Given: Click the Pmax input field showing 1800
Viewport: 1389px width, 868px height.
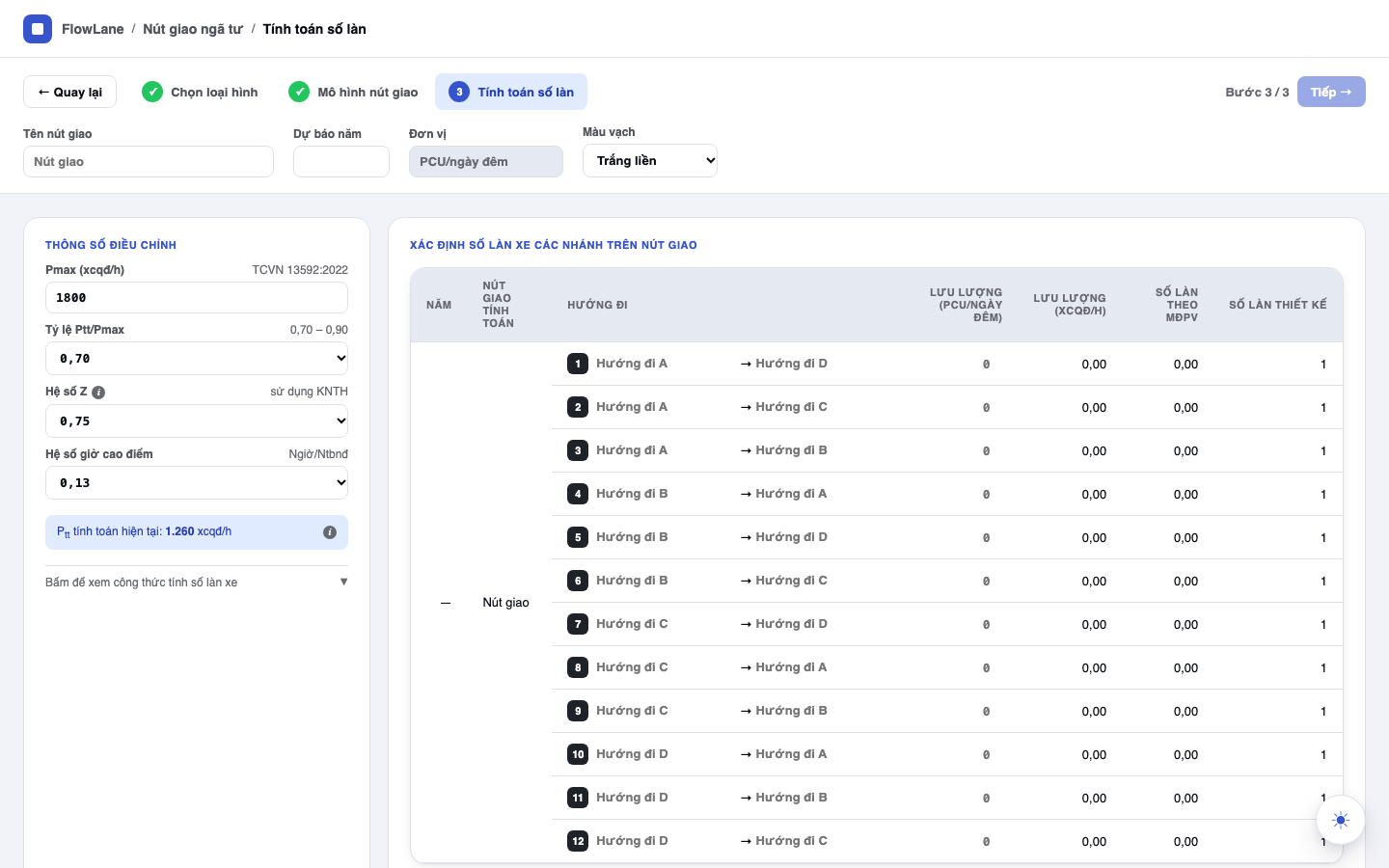Looking at the screenshot, I should [x=197, y=298].
